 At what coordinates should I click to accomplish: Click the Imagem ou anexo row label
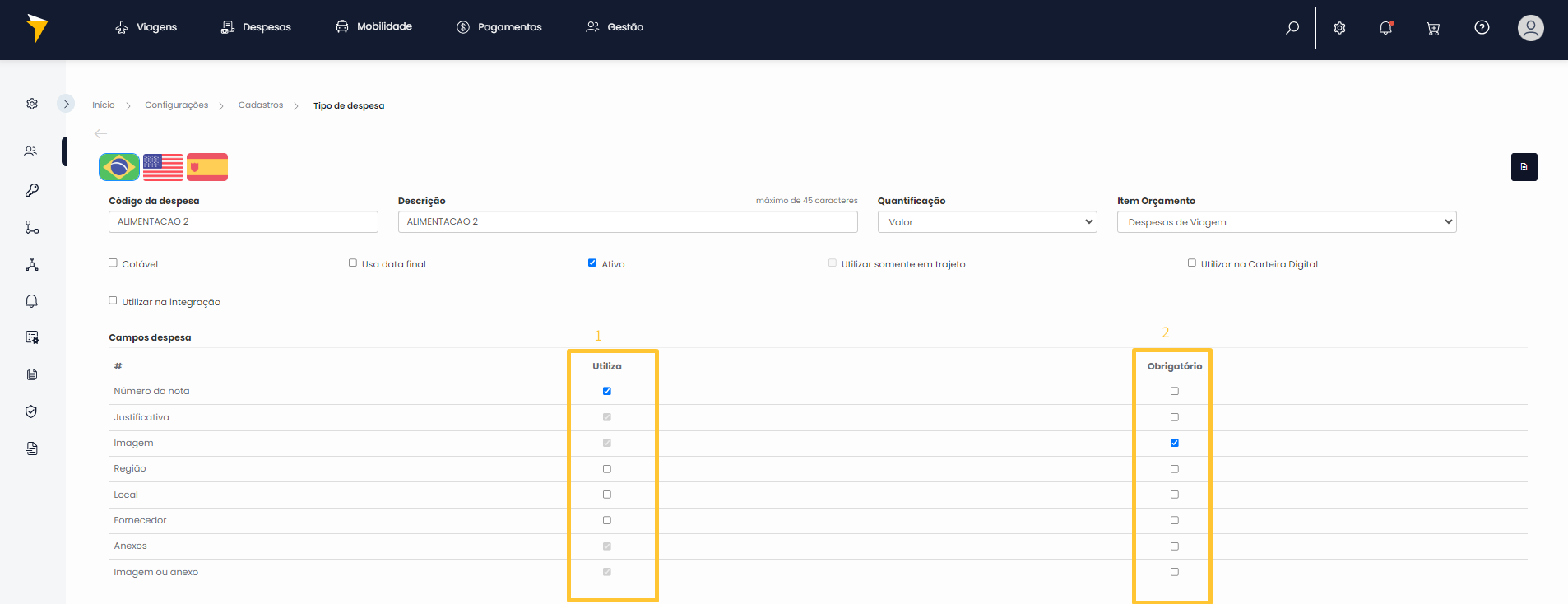[x=155, y=572]
